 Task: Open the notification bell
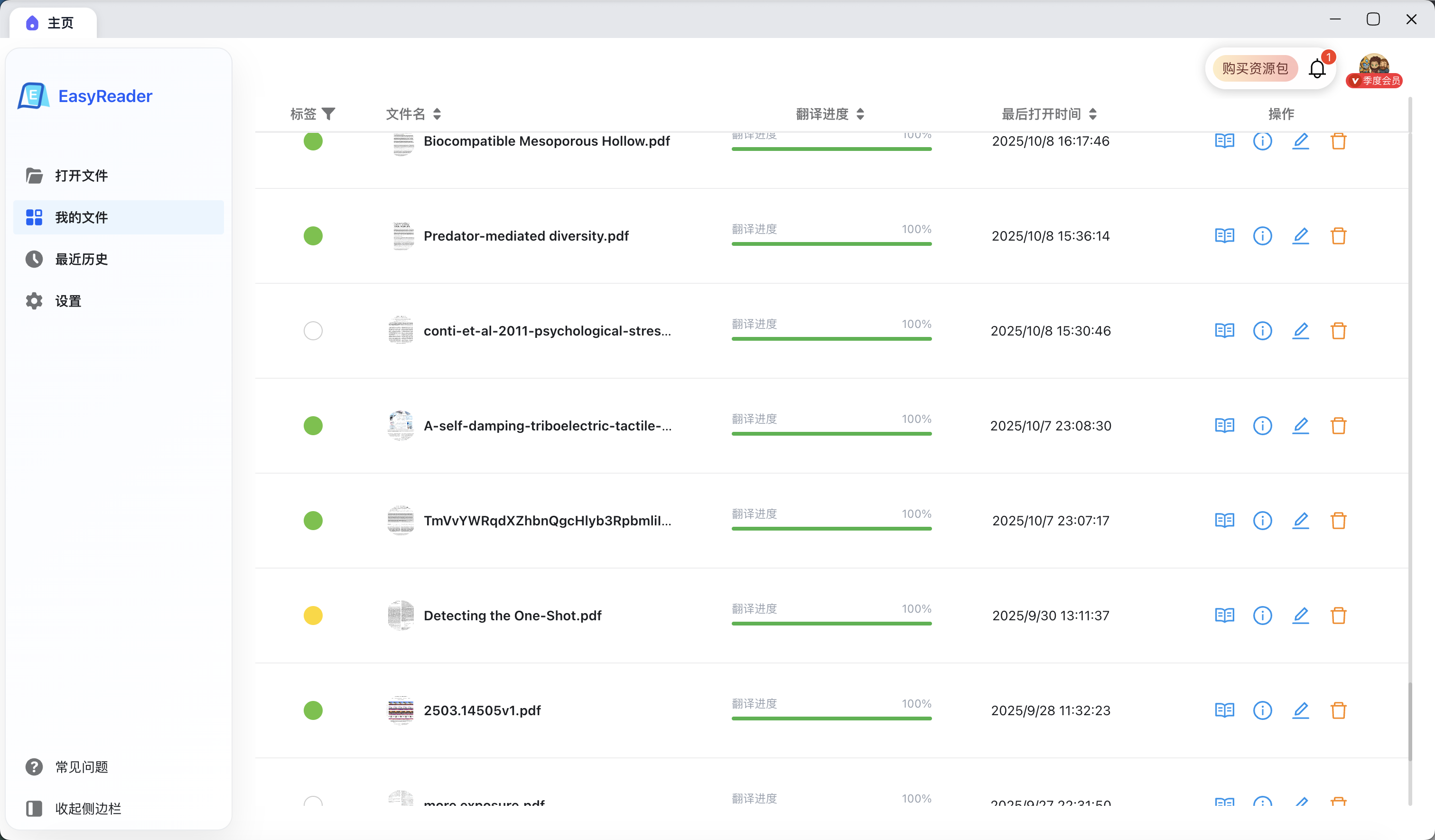point(1317,69)
